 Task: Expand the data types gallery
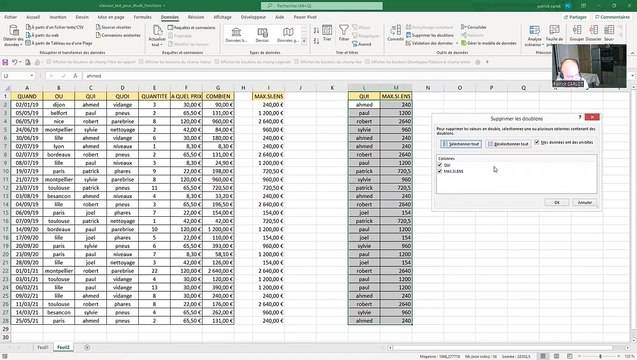click(x=304, y=41)
